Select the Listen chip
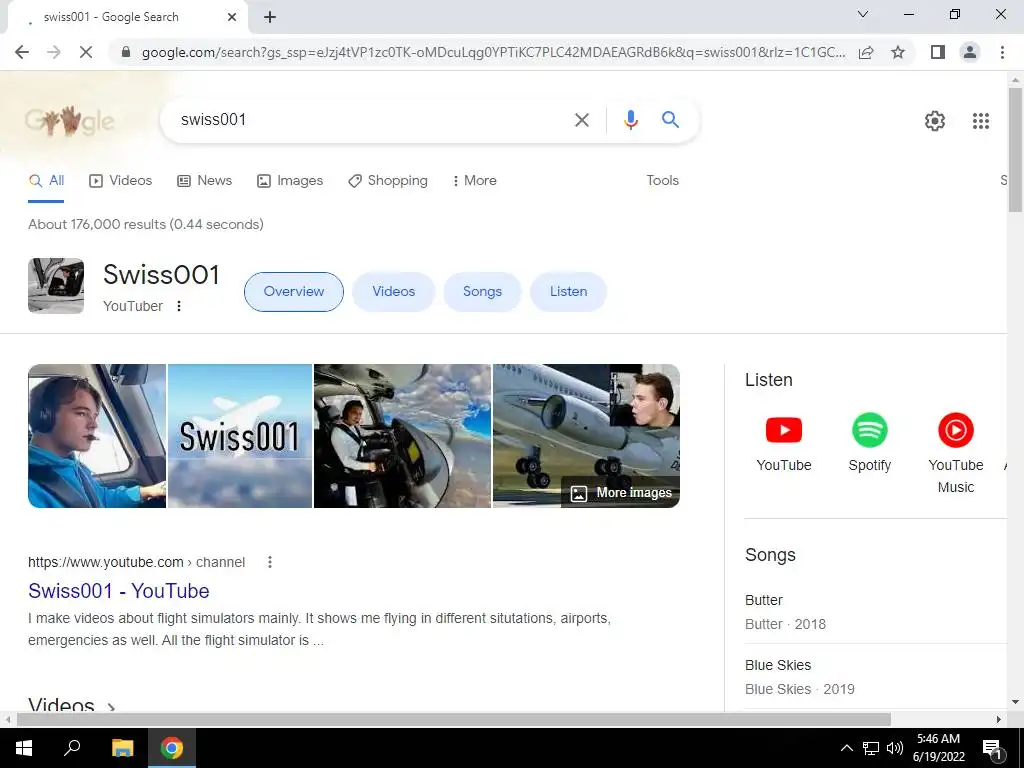Image resolution: width=1024 pixels, height=768 pixels. pos(568,292)
